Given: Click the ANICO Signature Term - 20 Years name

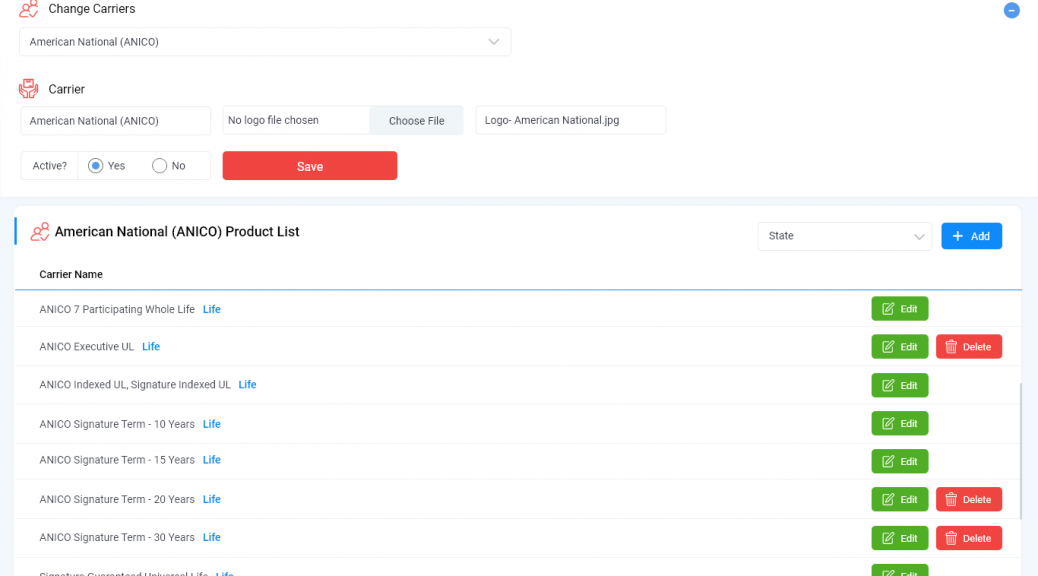Looking at the screenshot, I should 117,499.
